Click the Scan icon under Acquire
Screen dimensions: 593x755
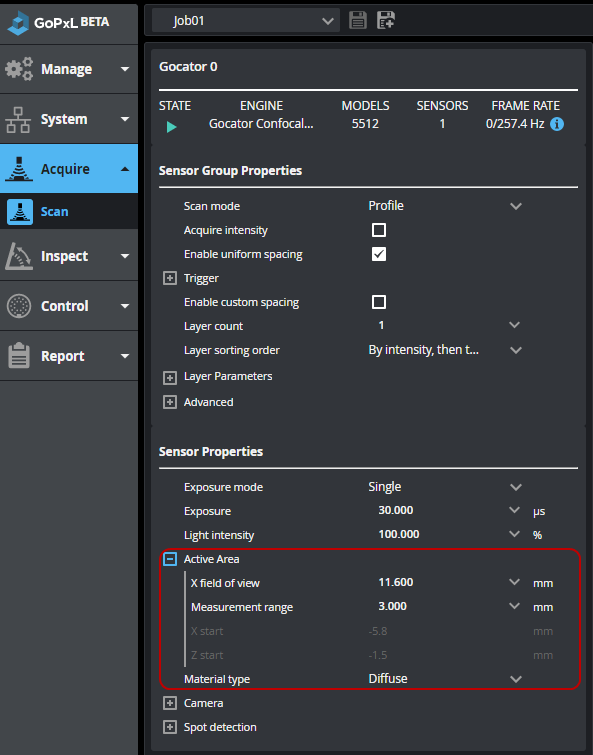pyautogui.click(x=20, y=212)
